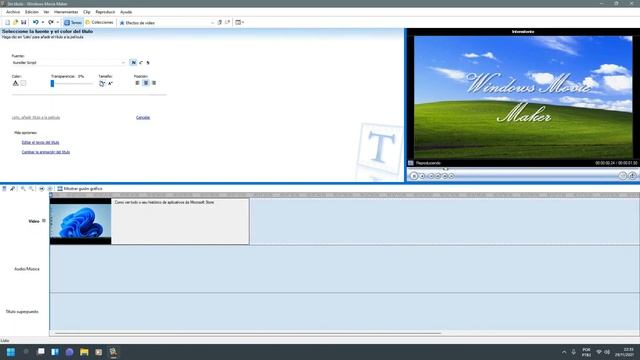Pick the background color swatch
Screen dimensions: 640x360
pos(23,83)
